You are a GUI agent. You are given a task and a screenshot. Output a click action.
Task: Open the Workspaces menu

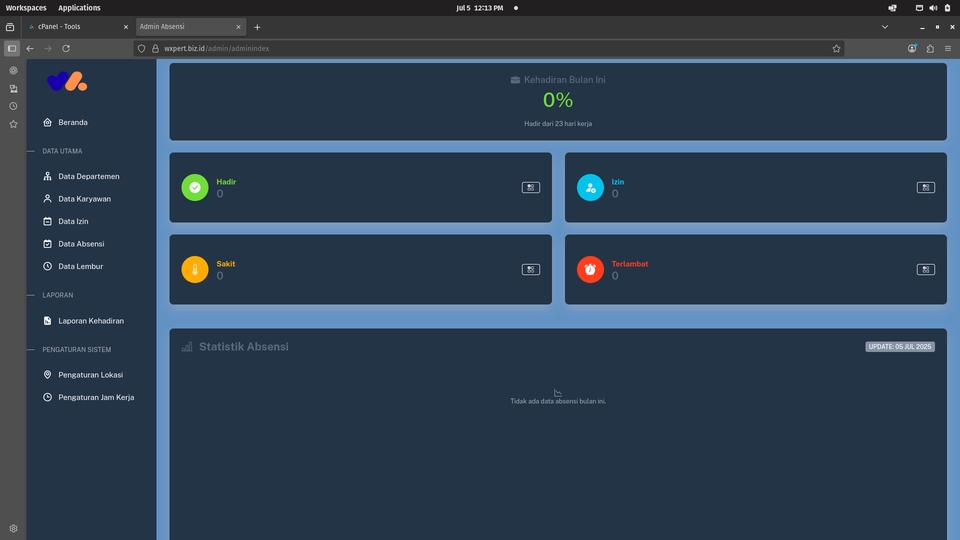26,8
